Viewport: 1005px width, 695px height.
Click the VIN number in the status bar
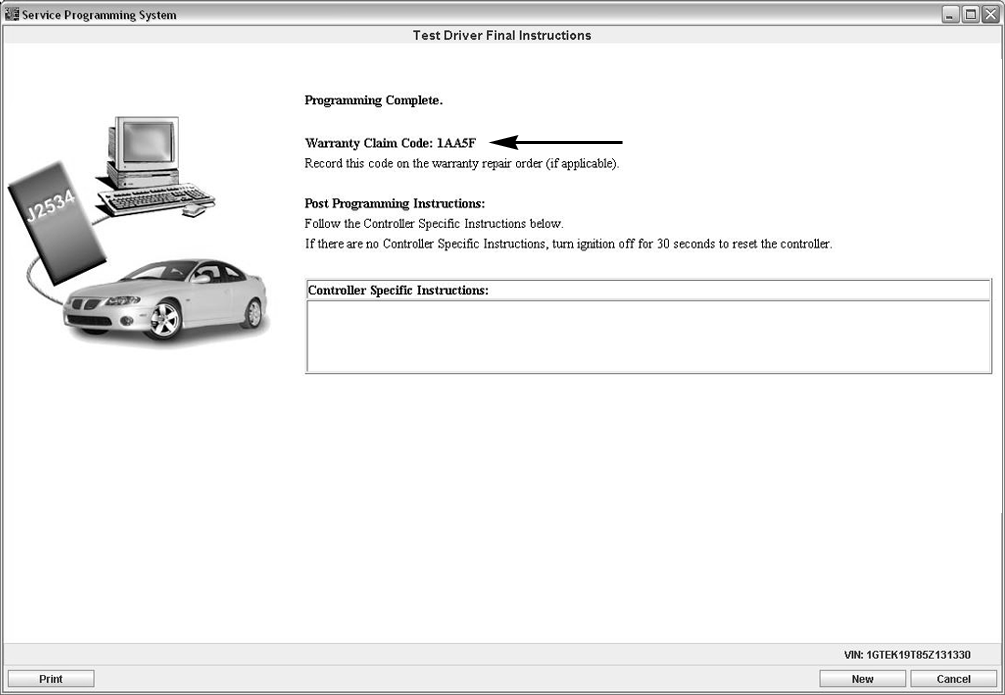(x=906, y=655)
